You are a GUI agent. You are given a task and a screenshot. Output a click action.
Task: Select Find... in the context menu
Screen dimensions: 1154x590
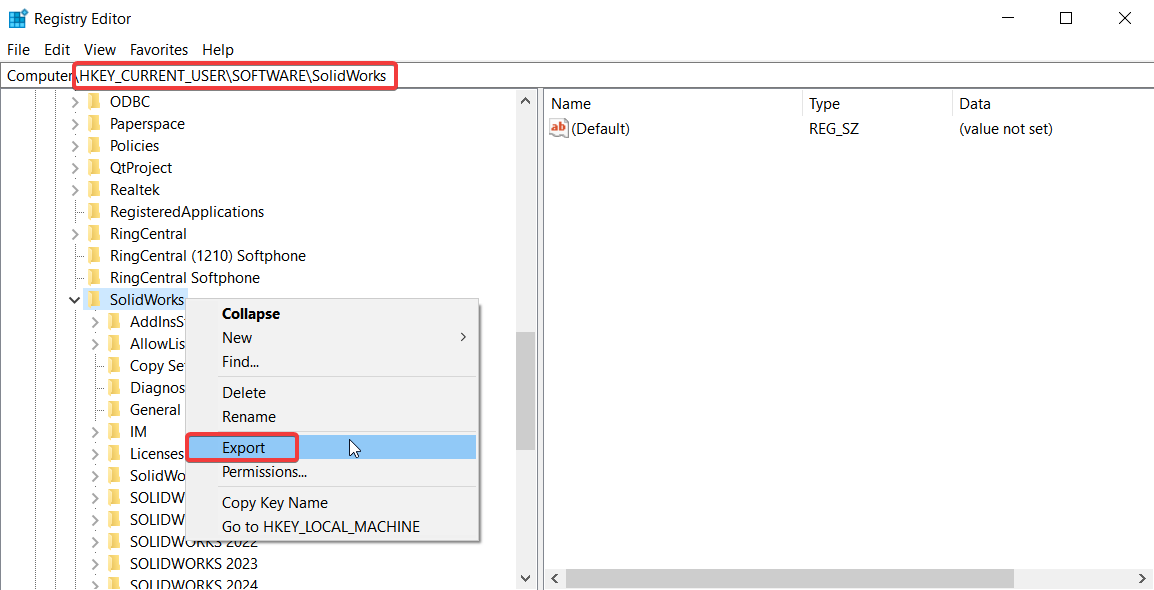(x=332, y=362)
